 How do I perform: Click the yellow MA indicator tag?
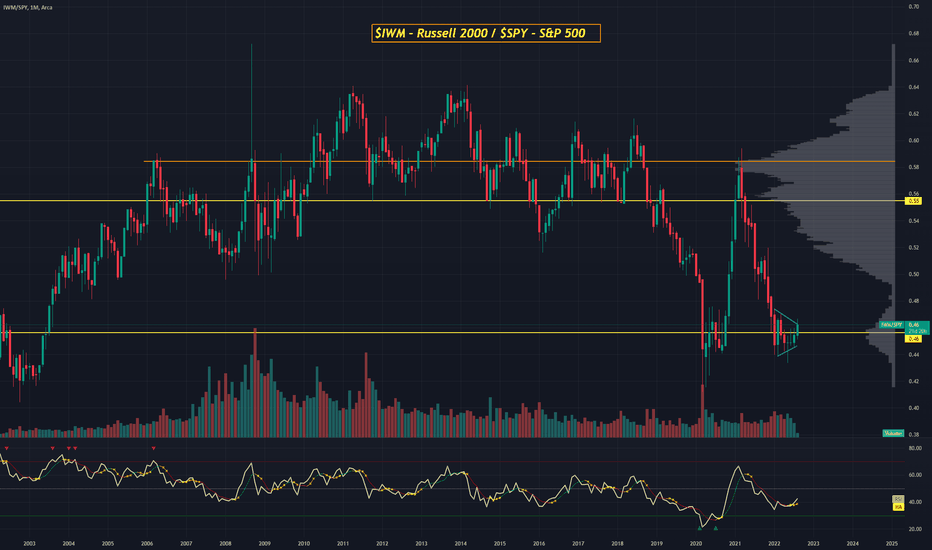(898, 507)
